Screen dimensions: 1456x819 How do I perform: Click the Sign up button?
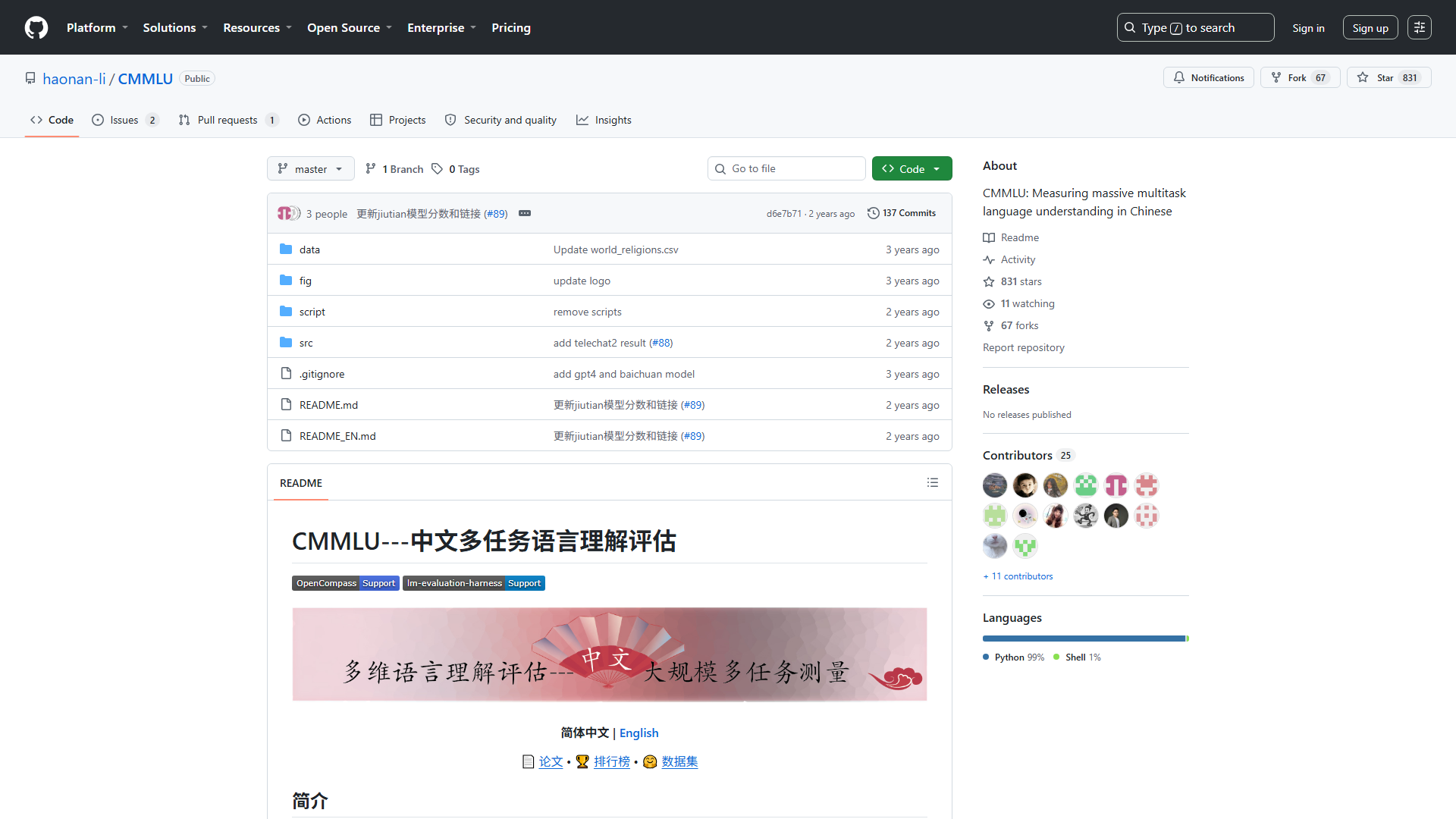[1370, 27]
